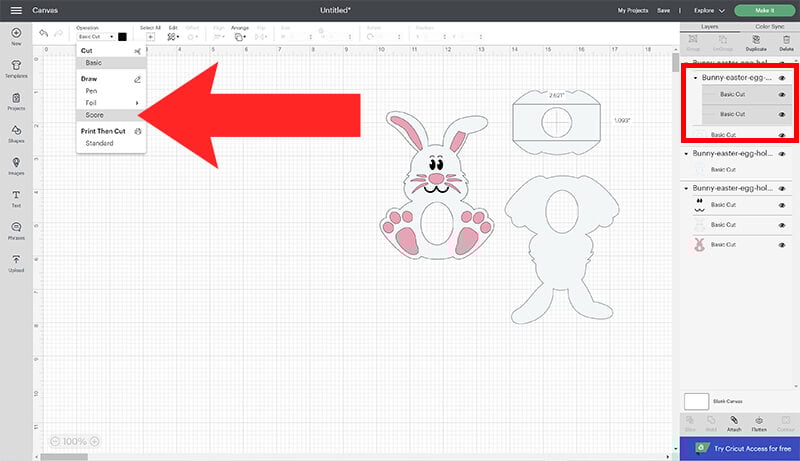Collapse group containing the face layer
The width and height of the screenshot is (800, 461).
coord(686,189)
